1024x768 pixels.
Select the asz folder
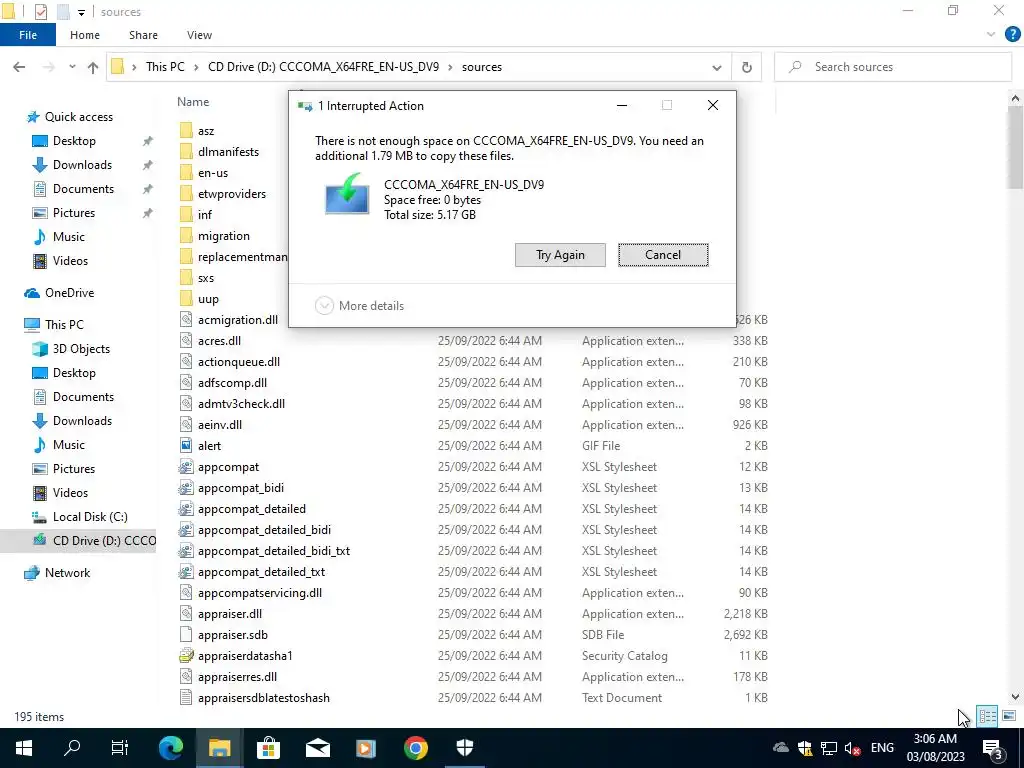pos(206,131)
